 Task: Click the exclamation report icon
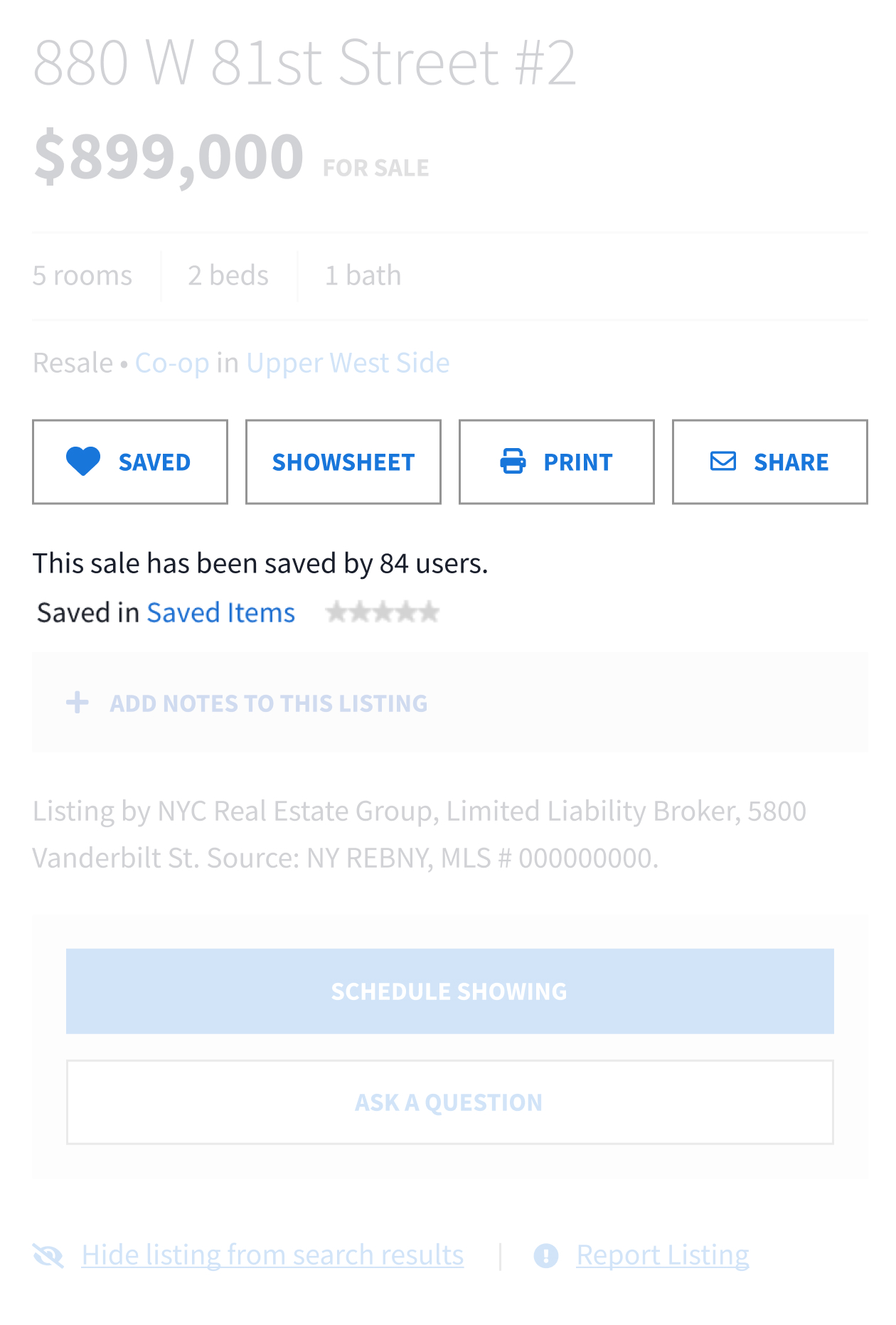click(546, 1256)
